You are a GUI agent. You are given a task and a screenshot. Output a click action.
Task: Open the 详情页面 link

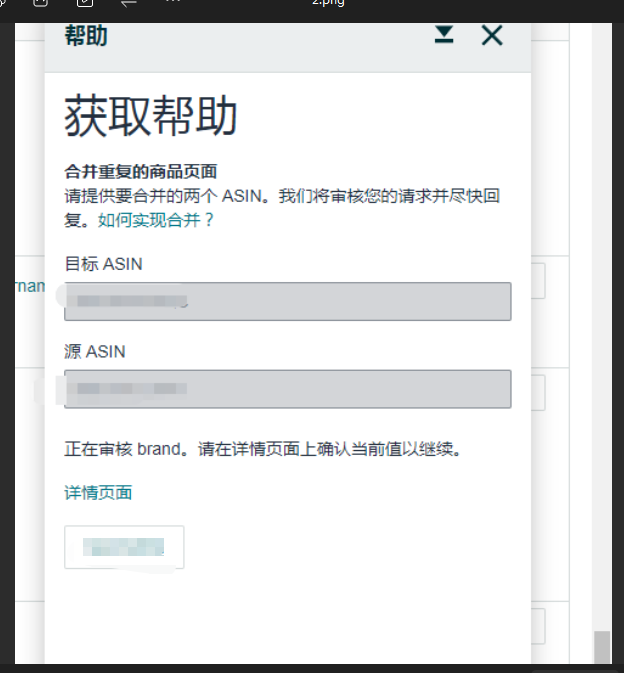[98, 492]
